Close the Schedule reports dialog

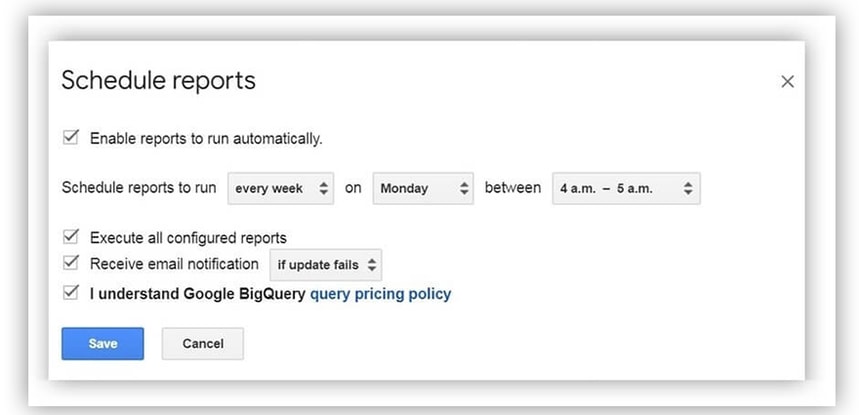click(x=787, y=82)
